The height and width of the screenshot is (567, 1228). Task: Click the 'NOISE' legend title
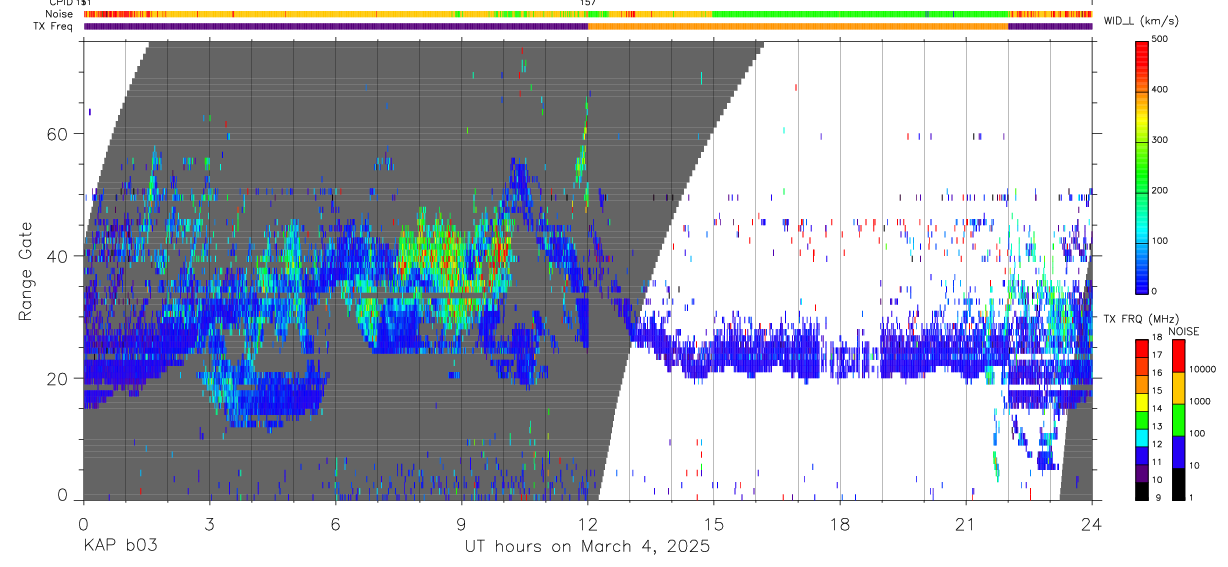pos(1184,331)
